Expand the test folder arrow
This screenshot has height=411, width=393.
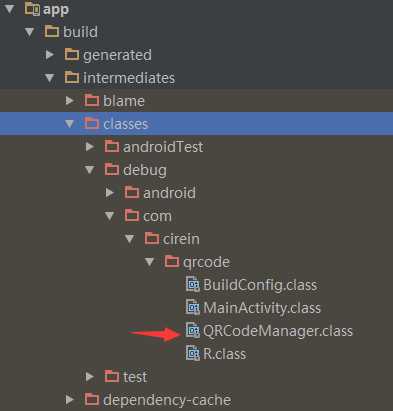pyautogui.click(x=90, y=376)
